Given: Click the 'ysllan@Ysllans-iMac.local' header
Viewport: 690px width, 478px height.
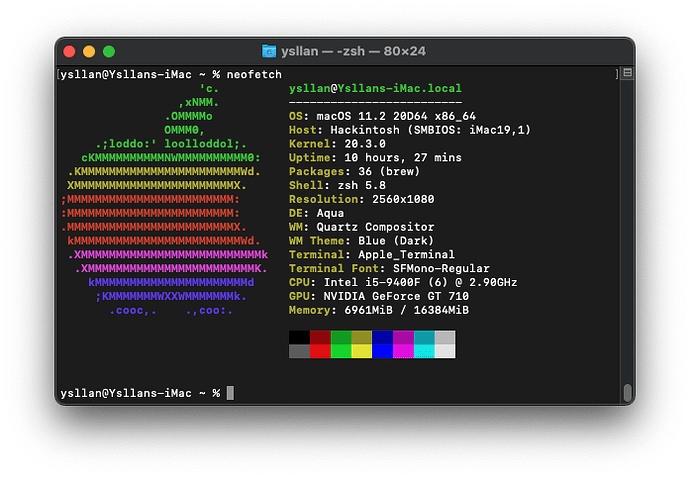Looking at the screenshot, I should [375, 88].
